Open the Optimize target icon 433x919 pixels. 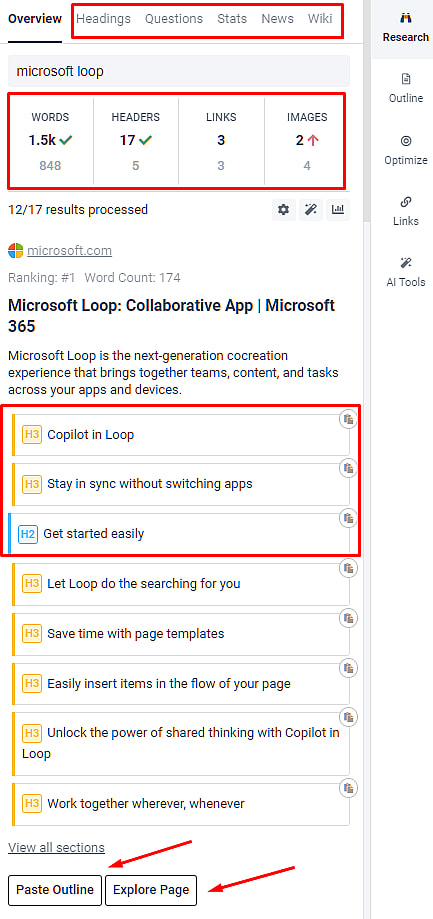point(406,141)
